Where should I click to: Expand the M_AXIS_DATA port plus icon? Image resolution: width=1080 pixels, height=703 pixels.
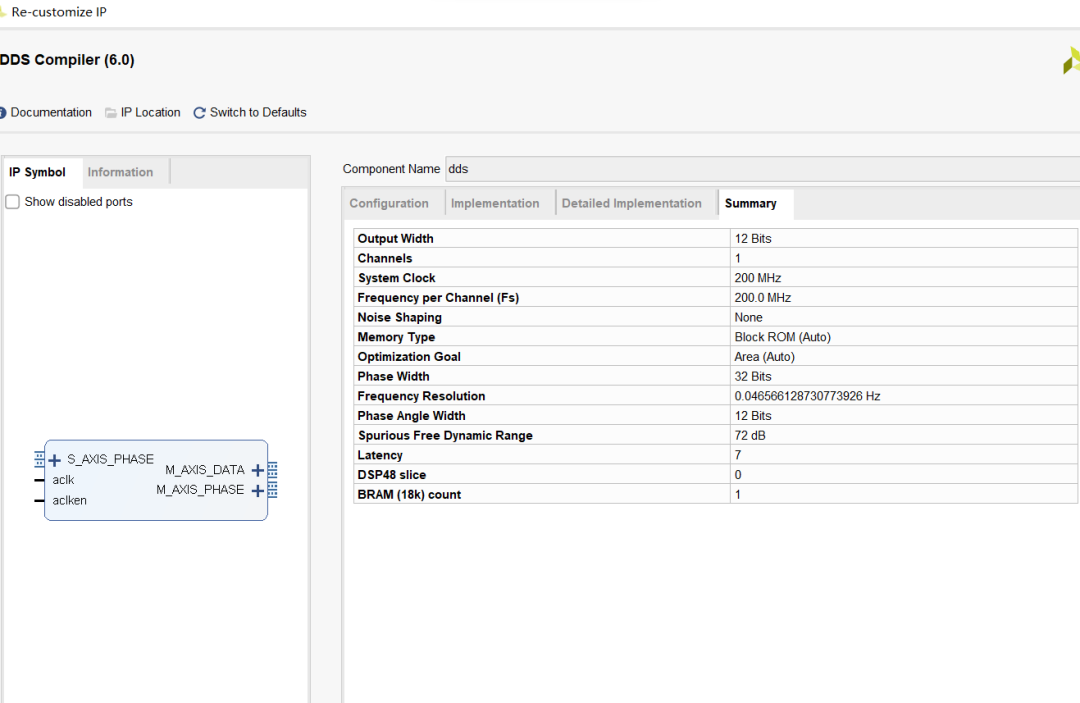(x=258, y=470)
